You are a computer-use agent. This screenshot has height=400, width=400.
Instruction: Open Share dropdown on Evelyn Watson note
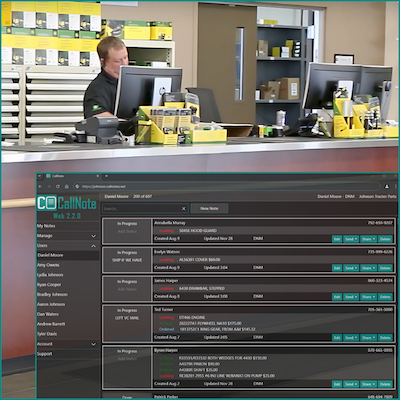point(368,268)
